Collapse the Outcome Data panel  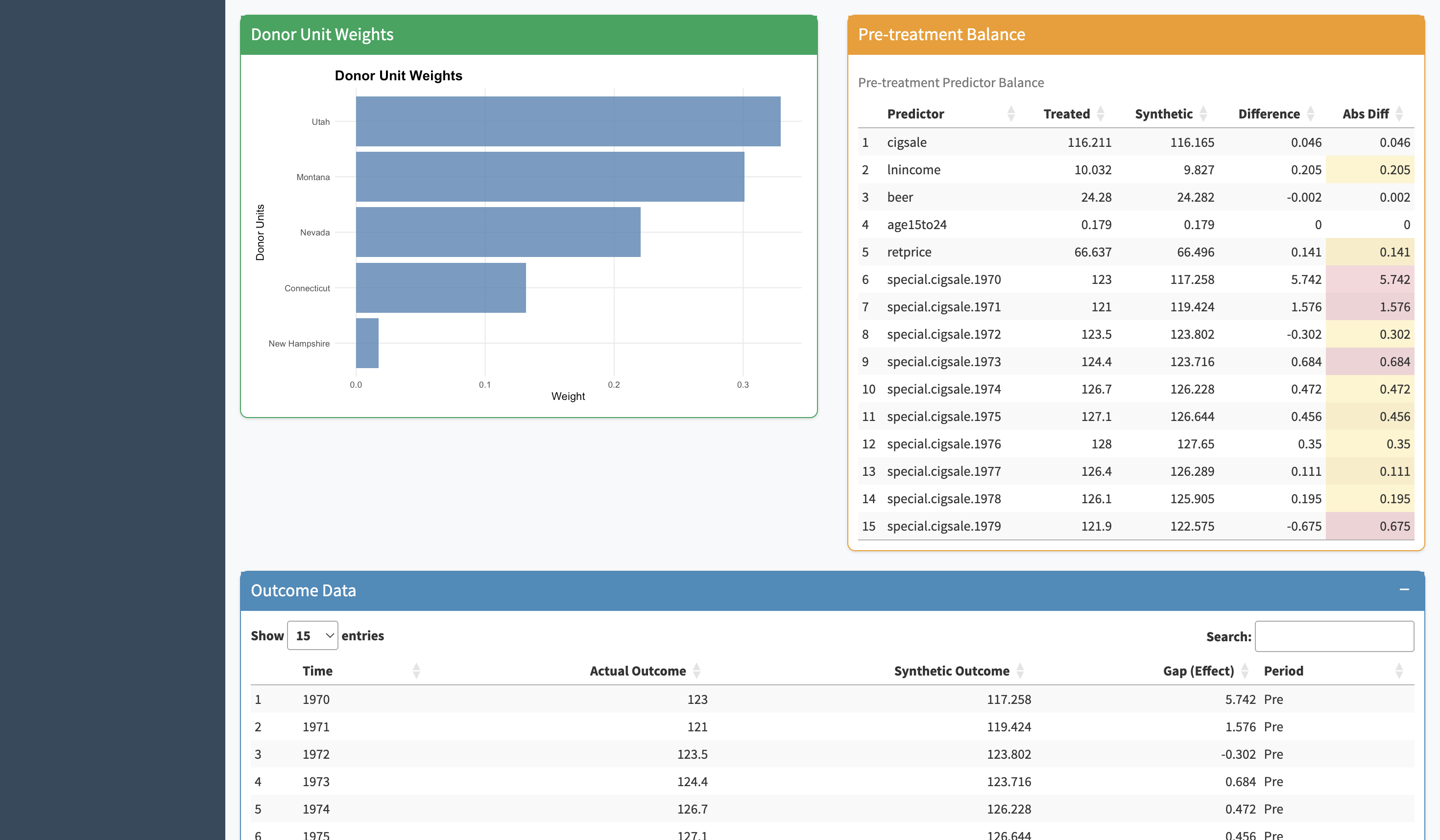point(1404,589)
